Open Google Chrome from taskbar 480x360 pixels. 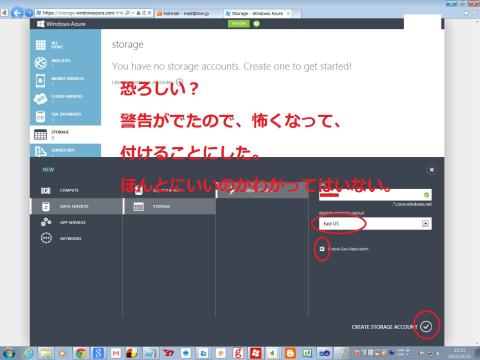click(81, 353)
